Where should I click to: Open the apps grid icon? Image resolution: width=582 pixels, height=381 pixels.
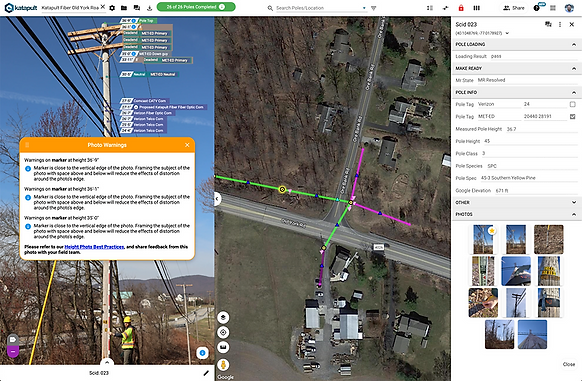pyautogui.click(x=553, y=8)
